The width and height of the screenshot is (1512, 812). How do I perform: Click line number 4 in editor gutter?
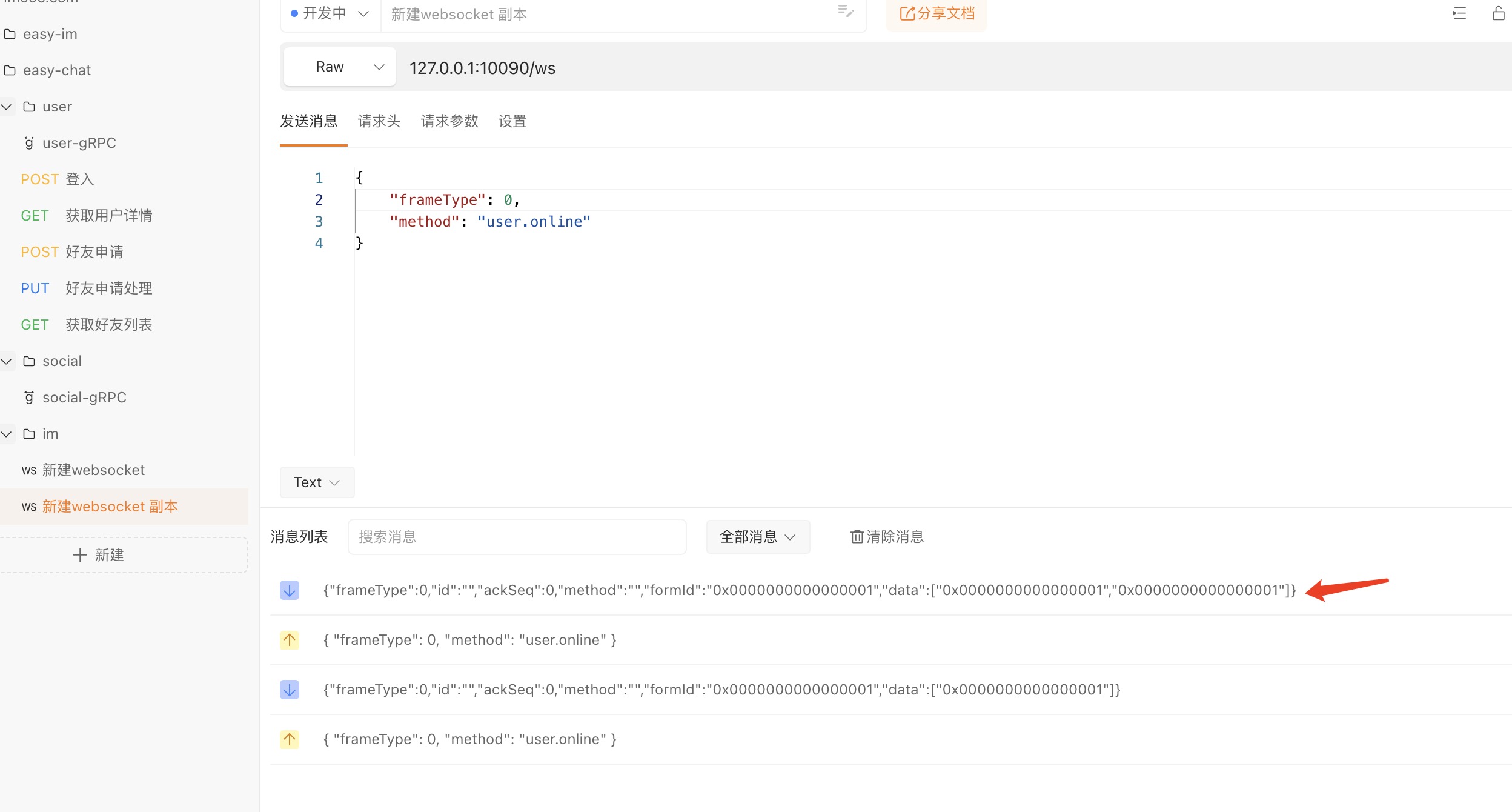point(319,244)
